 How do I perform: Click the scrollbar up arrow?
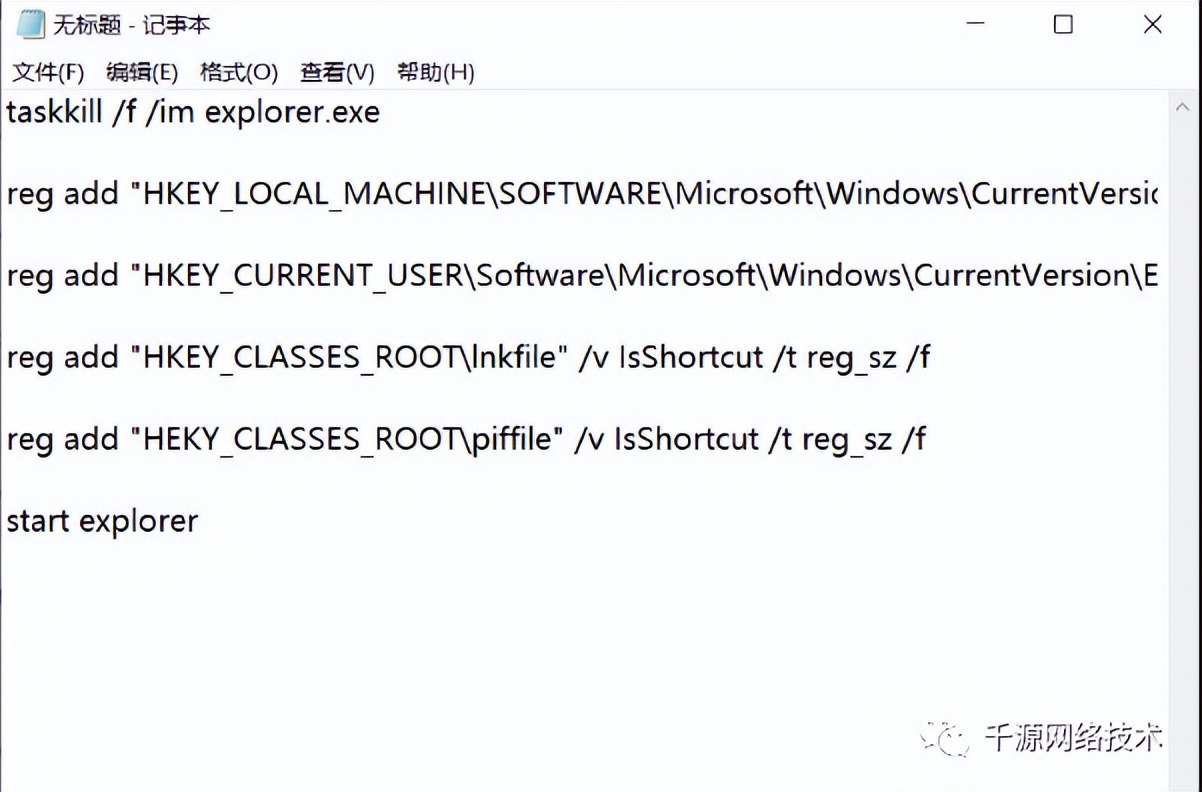(x=1183, y=104)
